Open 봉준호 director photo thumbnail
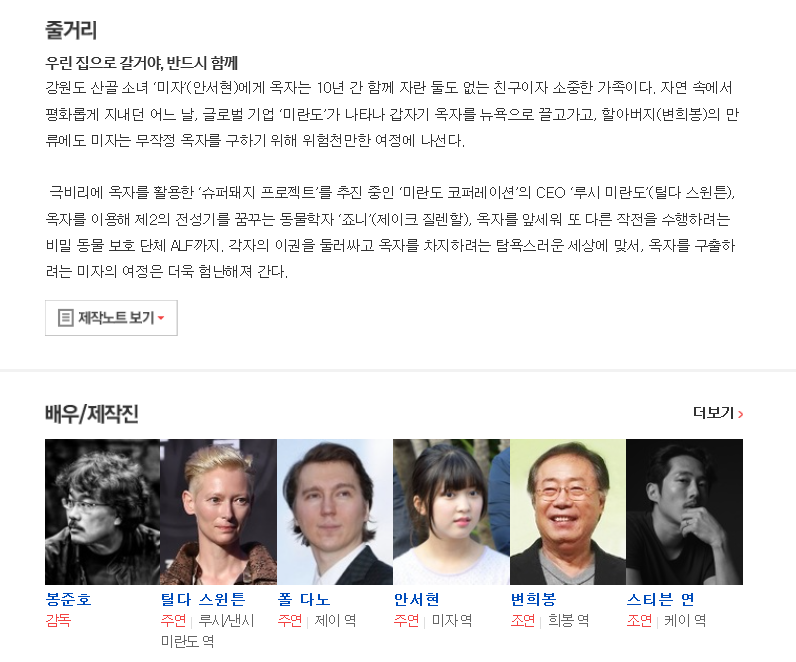 [103, 512]
